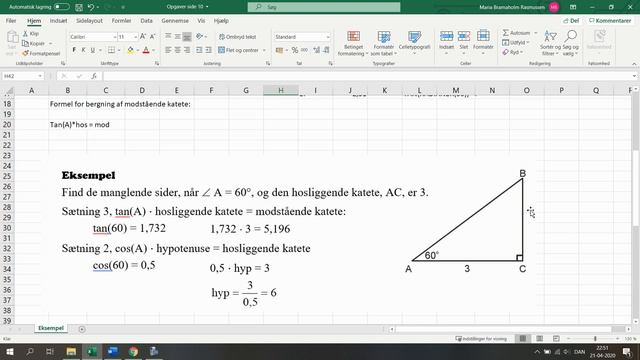640x360 pixels.
Task: Click the insert function fx button
Action: click(x=94, y=76)
